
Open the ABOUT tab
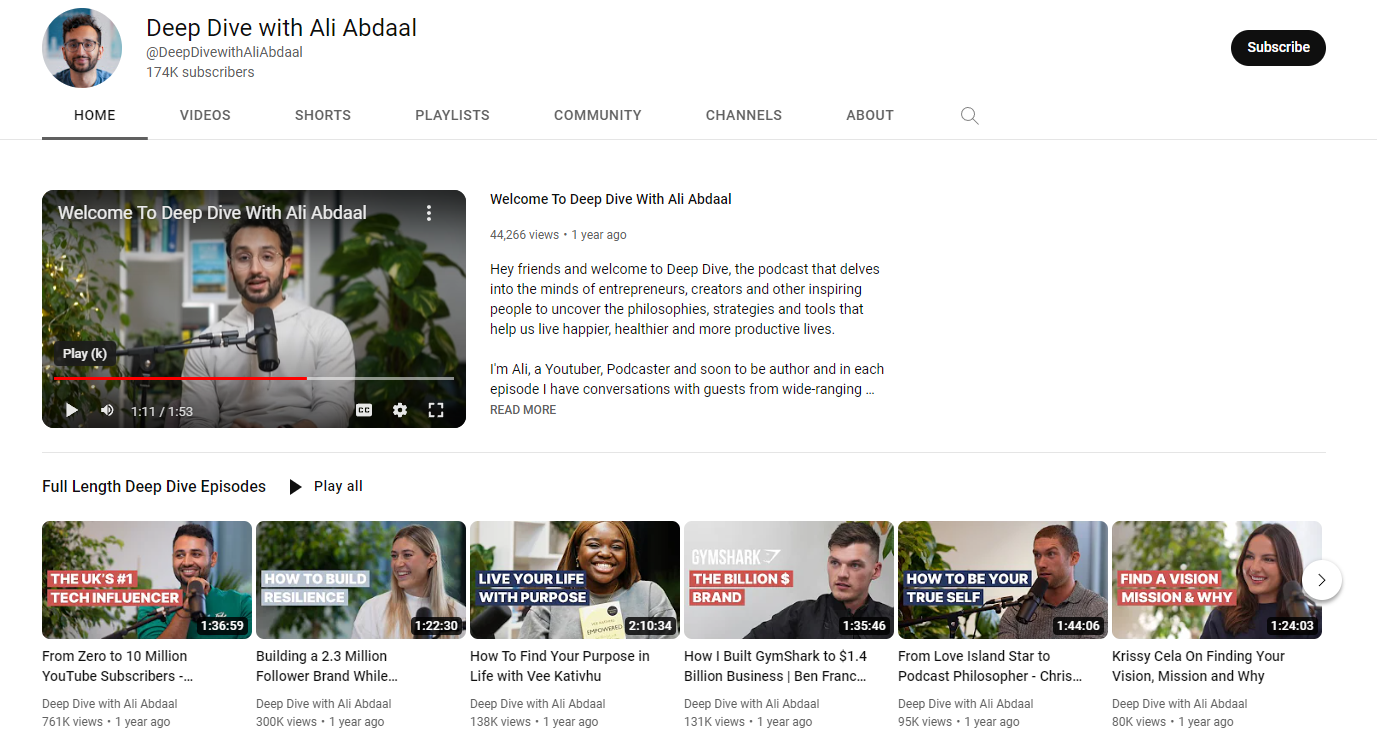(x=870, y=115)
